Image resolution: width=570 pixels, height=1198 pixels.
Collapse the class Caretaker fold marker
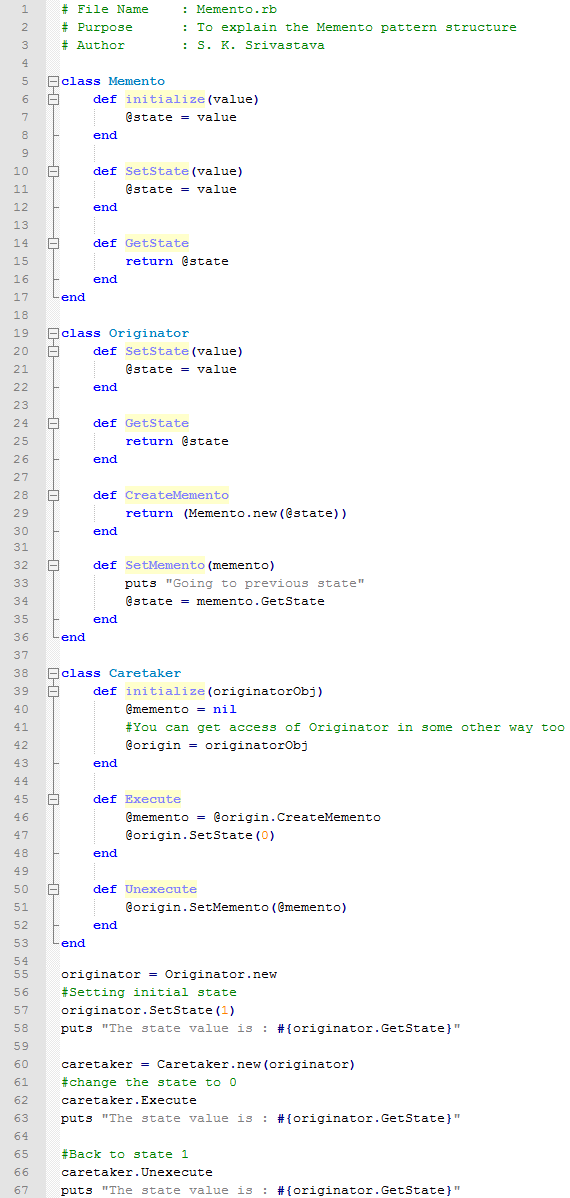coord(53,673)
